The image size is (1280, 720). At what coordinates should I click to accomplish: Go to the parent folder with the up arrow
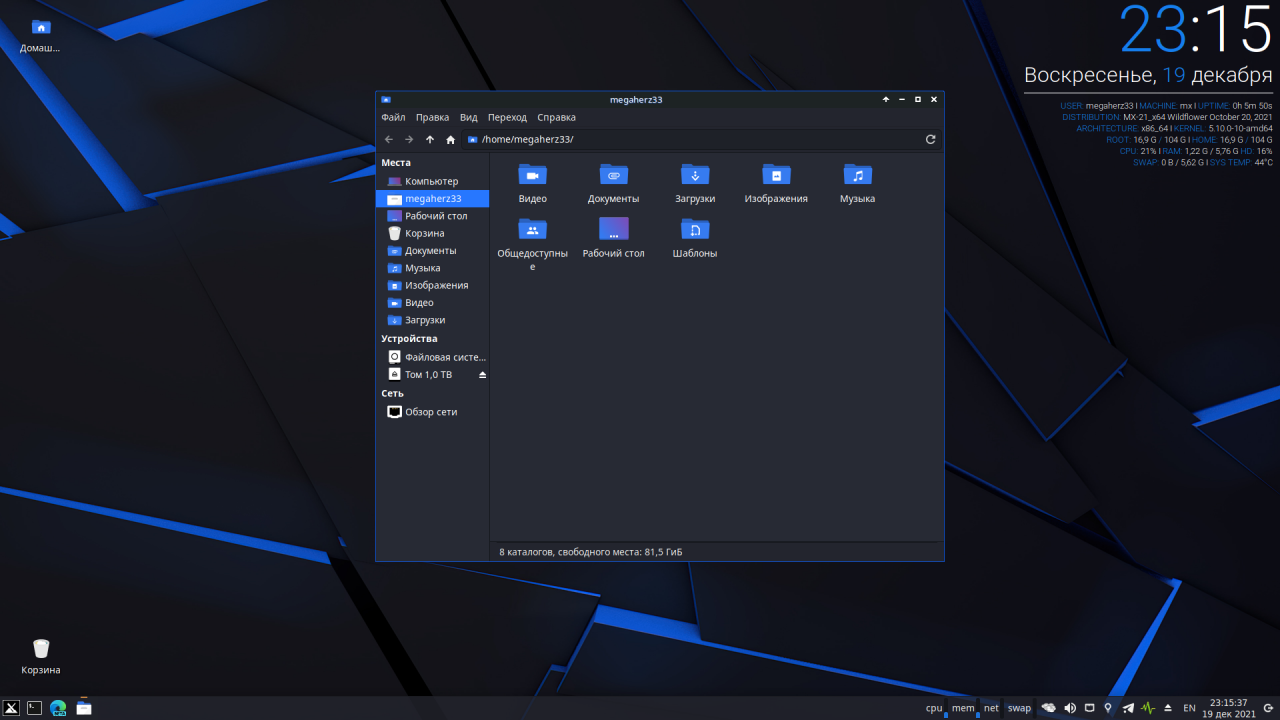tap(430, 139)
